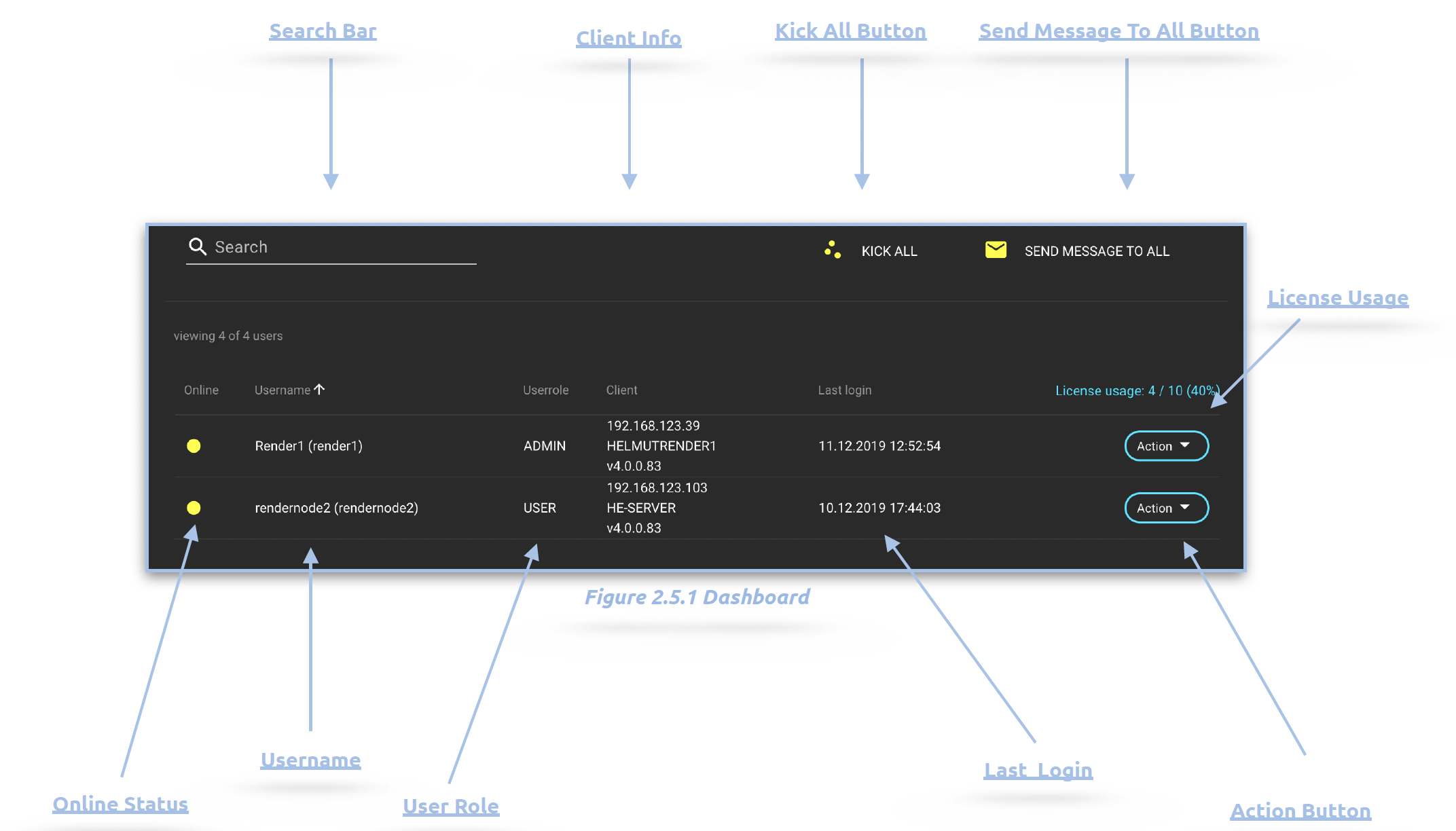Click the Search input field
This screenshot has width=1456, height=831.
[x=340, y=247]
